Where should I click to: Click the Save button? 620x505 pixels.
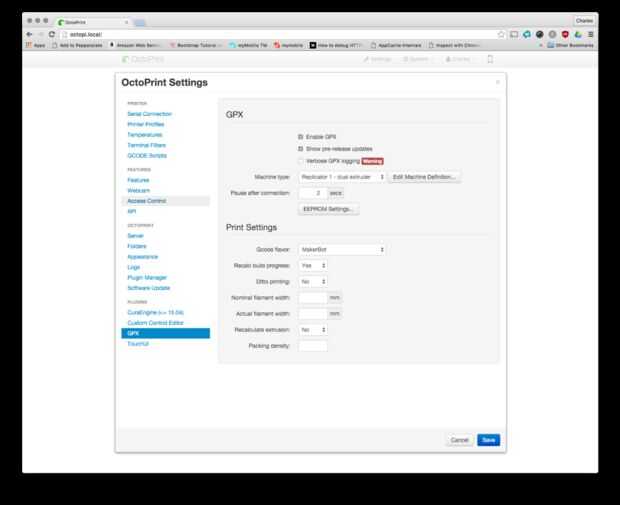pyautogui.click(x=488, y=440)
